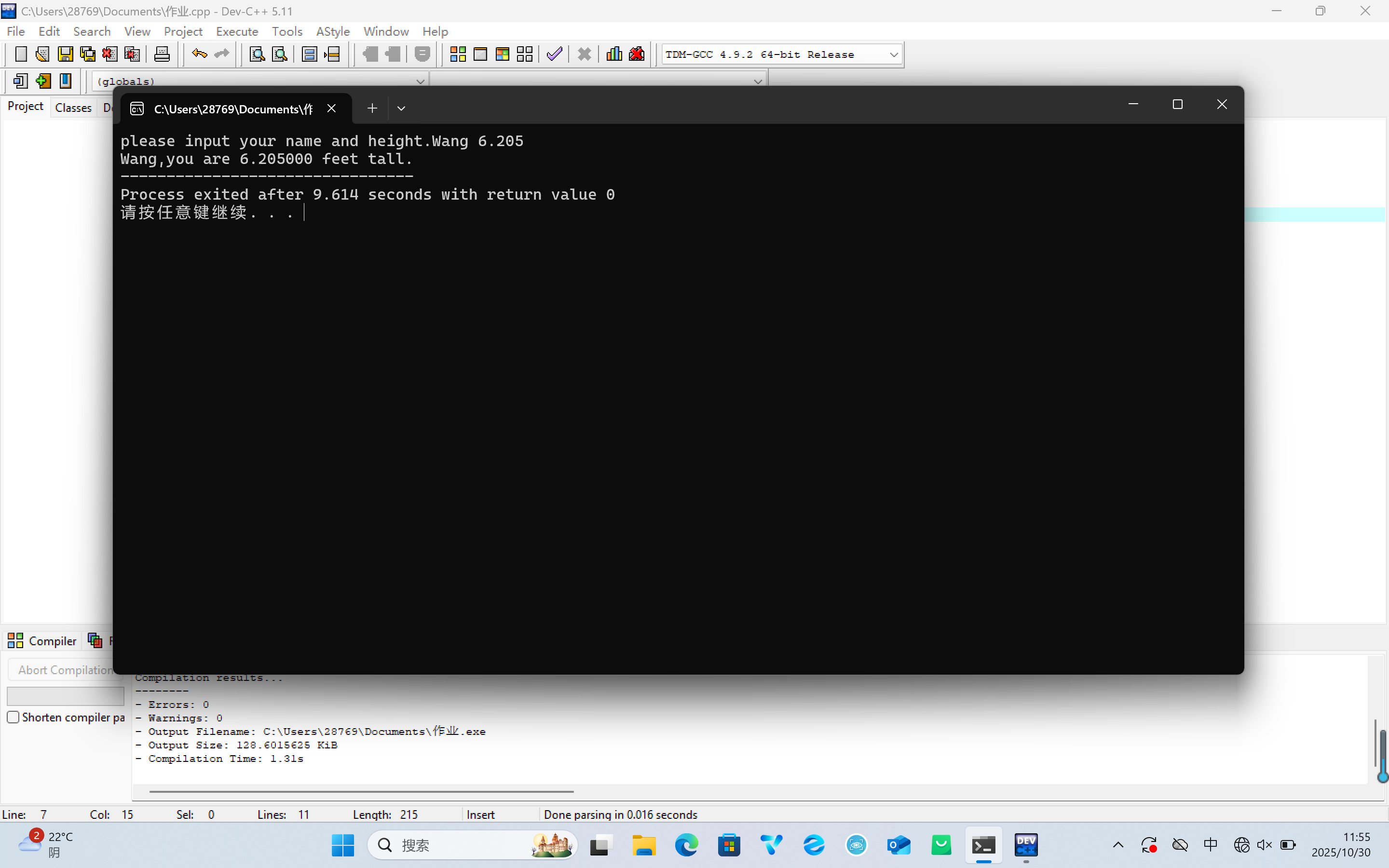This screenshot has width=1389, height=868.
Task: Click the Undo arrow icon
Action: pos(199,54)
